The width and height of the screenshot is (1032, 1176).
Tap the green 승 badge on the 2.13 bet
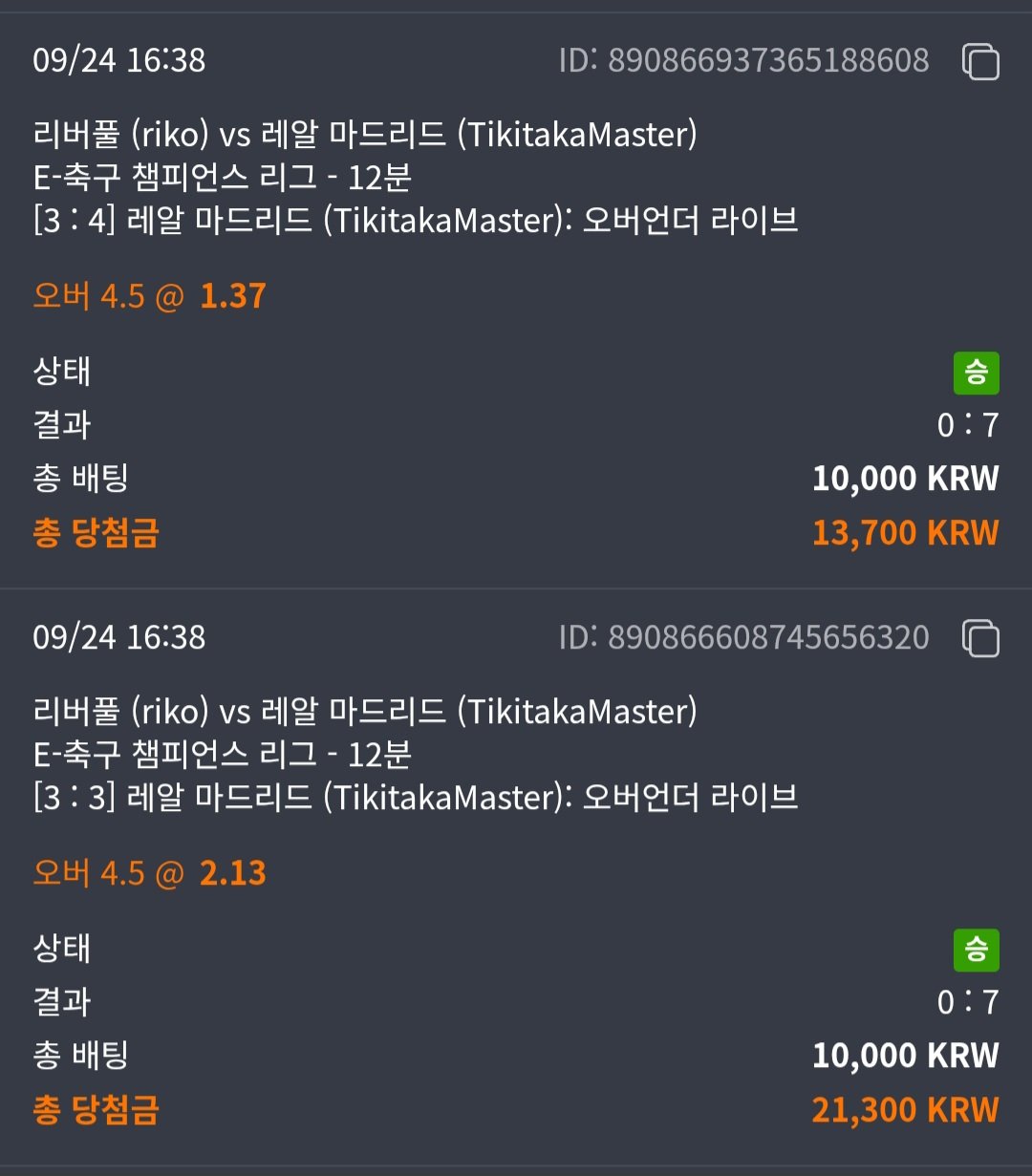pyautogui.click(x=976, y=949)
